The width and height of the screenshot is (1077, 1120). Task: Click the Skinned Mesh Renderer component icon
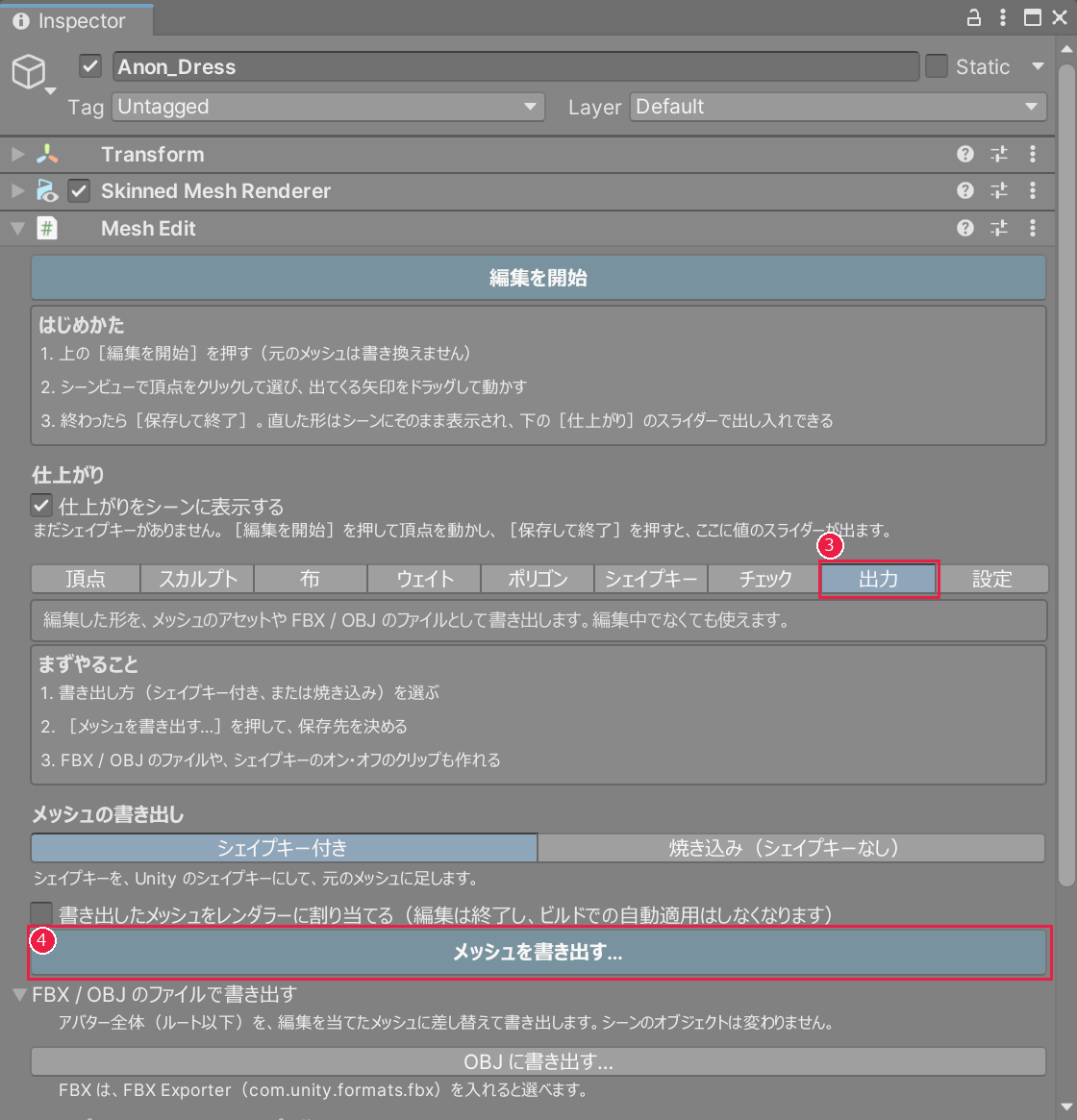47,190
